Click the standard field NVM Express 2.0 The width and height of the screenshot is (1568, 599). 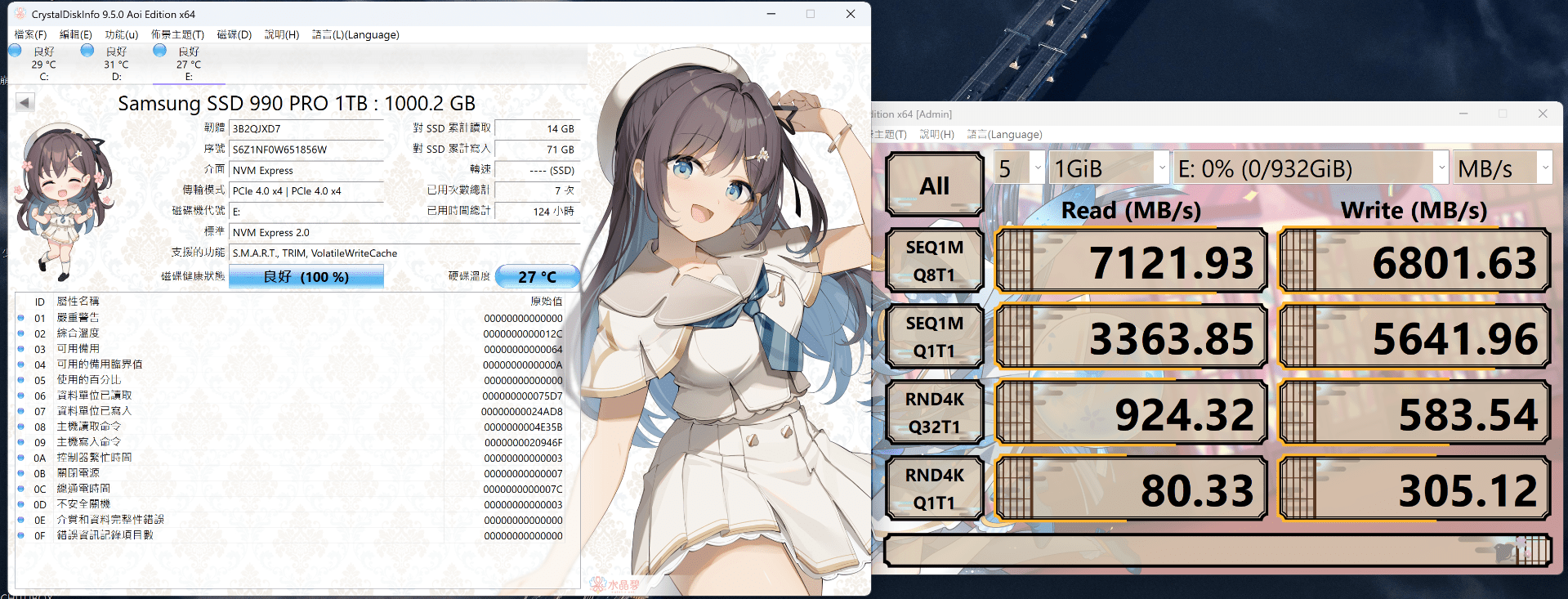[404, 232]
